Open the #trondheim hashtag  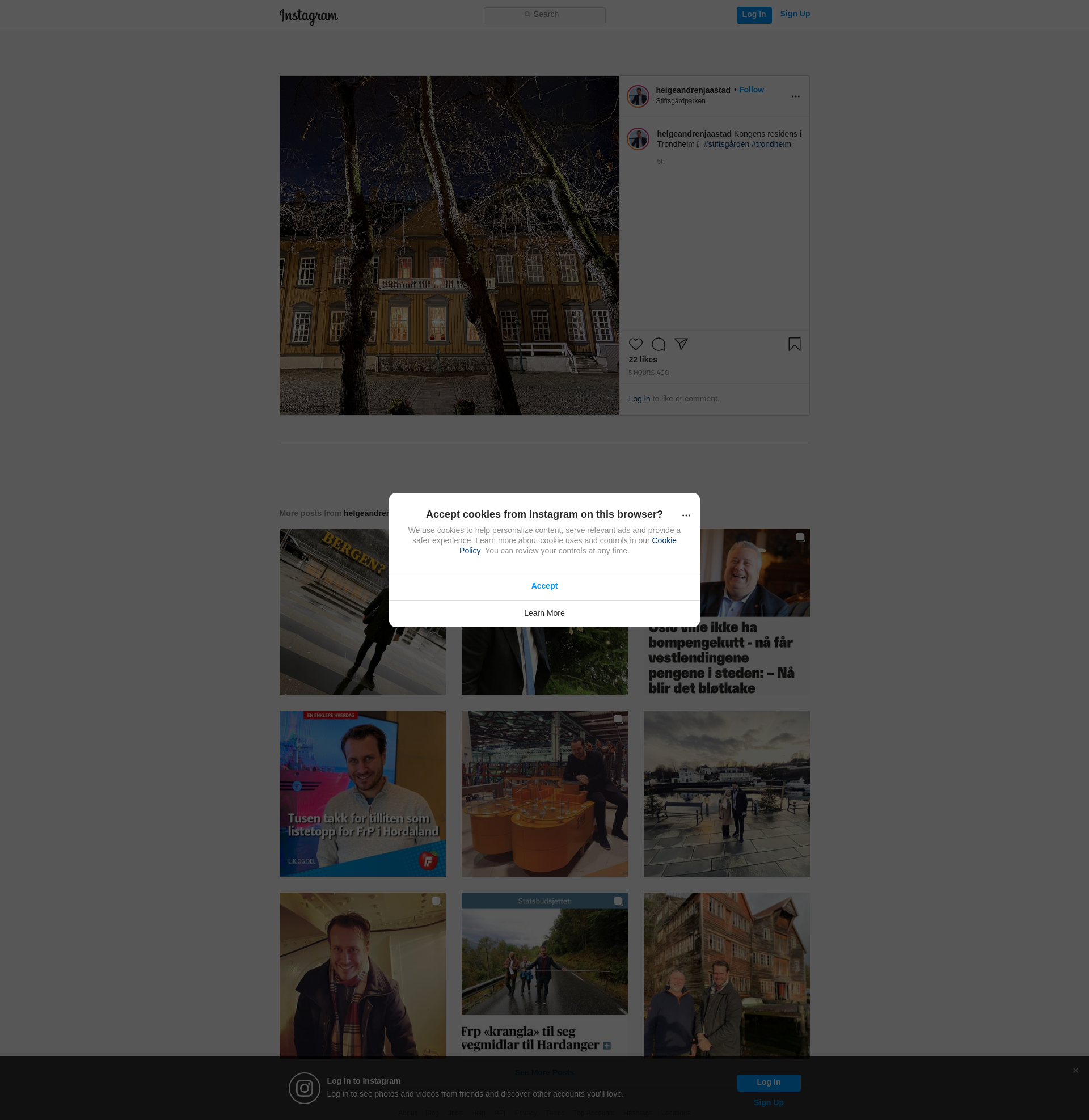pos(771,144)
